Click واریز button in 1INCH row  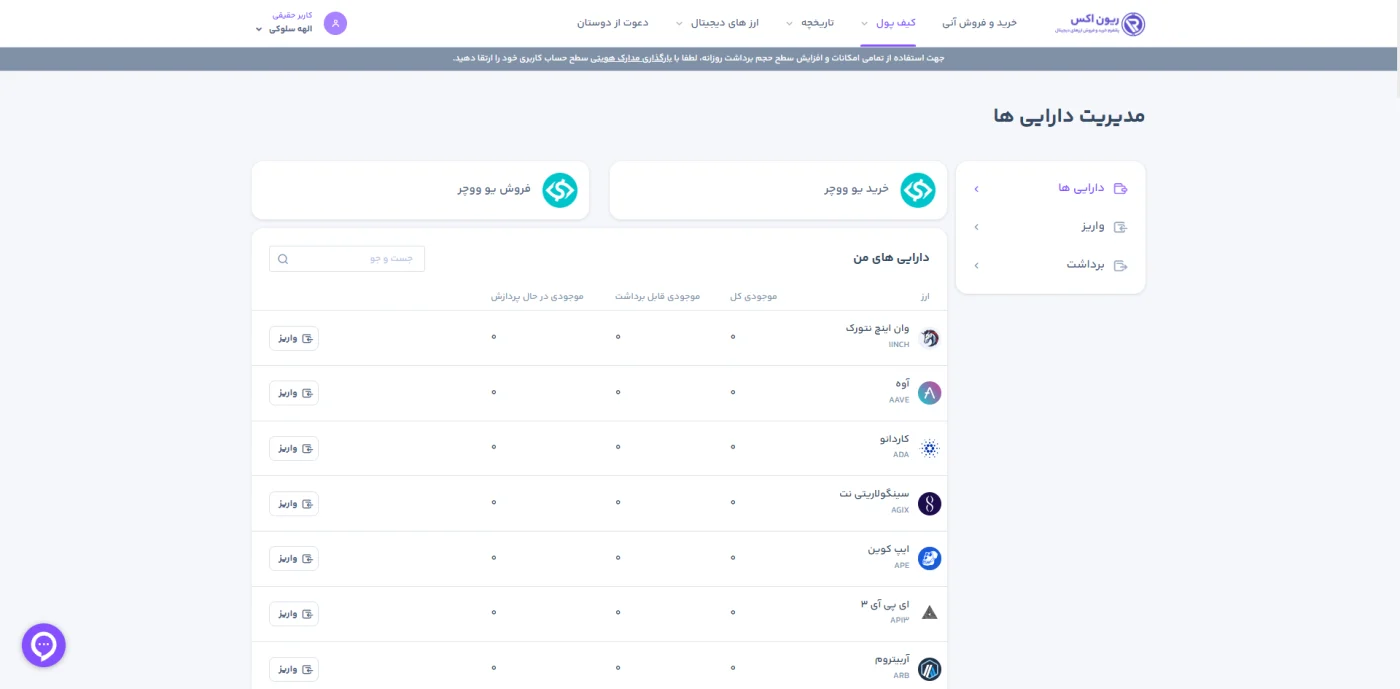pos(294,338)
